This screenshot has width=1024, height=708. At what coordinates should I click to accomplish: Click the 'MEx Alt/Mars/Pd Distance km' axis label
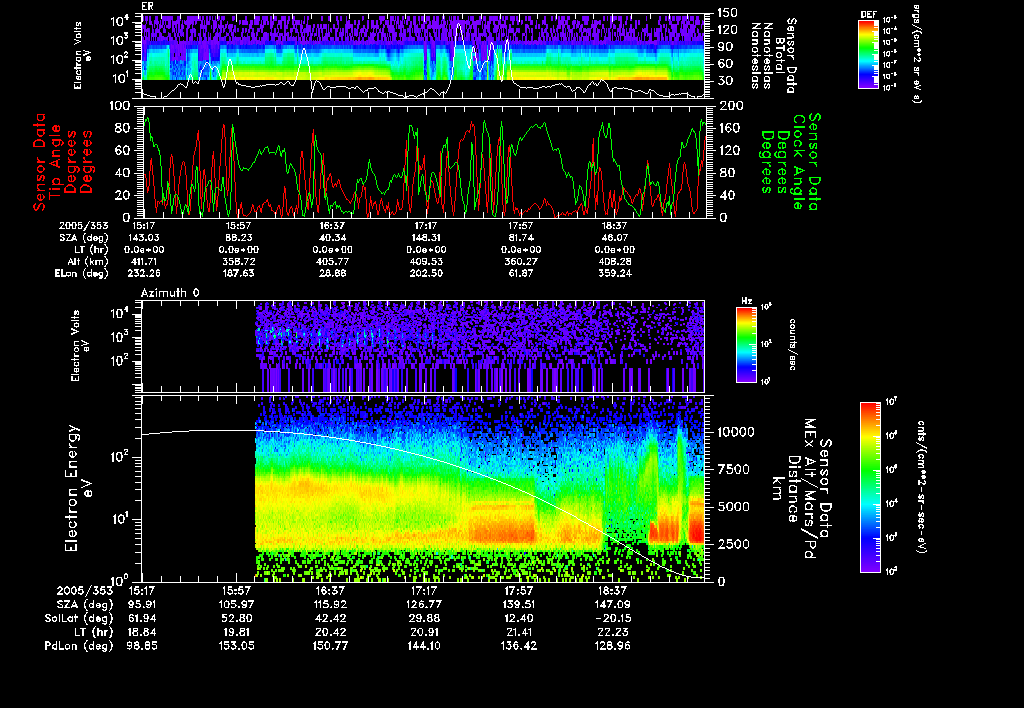coord(801,489)
